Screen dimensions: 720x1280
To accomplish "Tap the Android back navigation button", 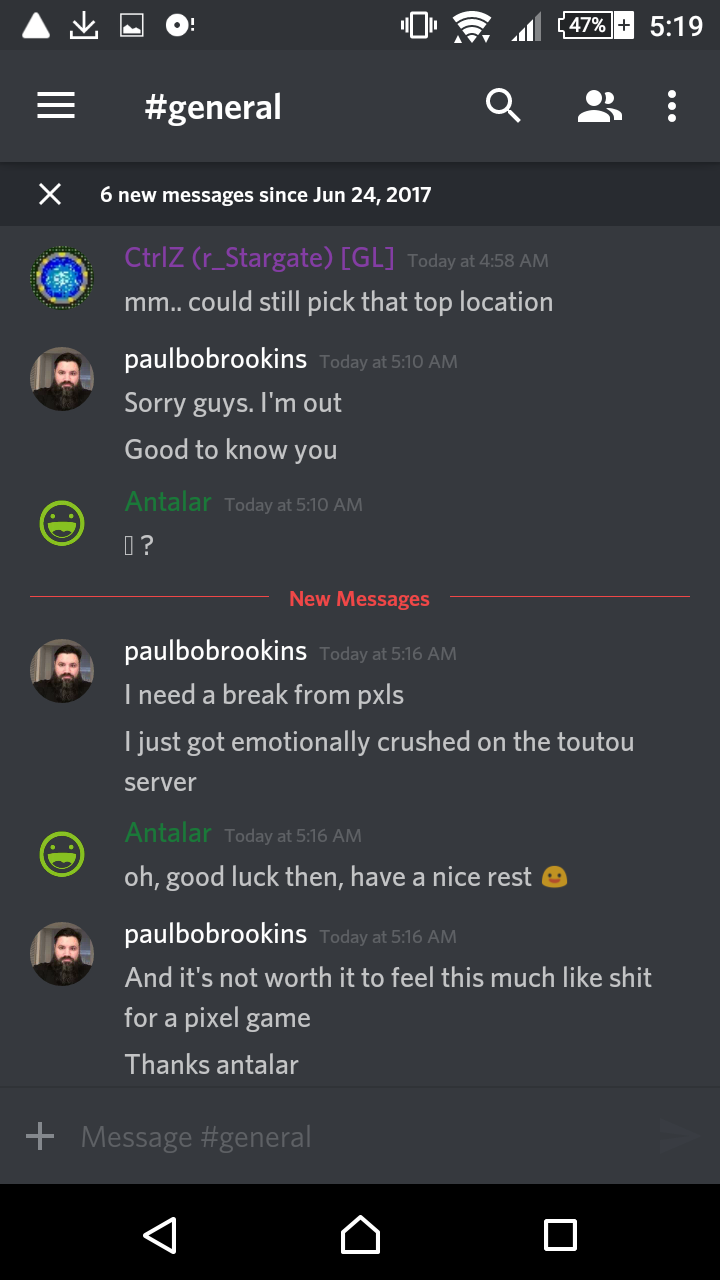I will pos(160,1235).
